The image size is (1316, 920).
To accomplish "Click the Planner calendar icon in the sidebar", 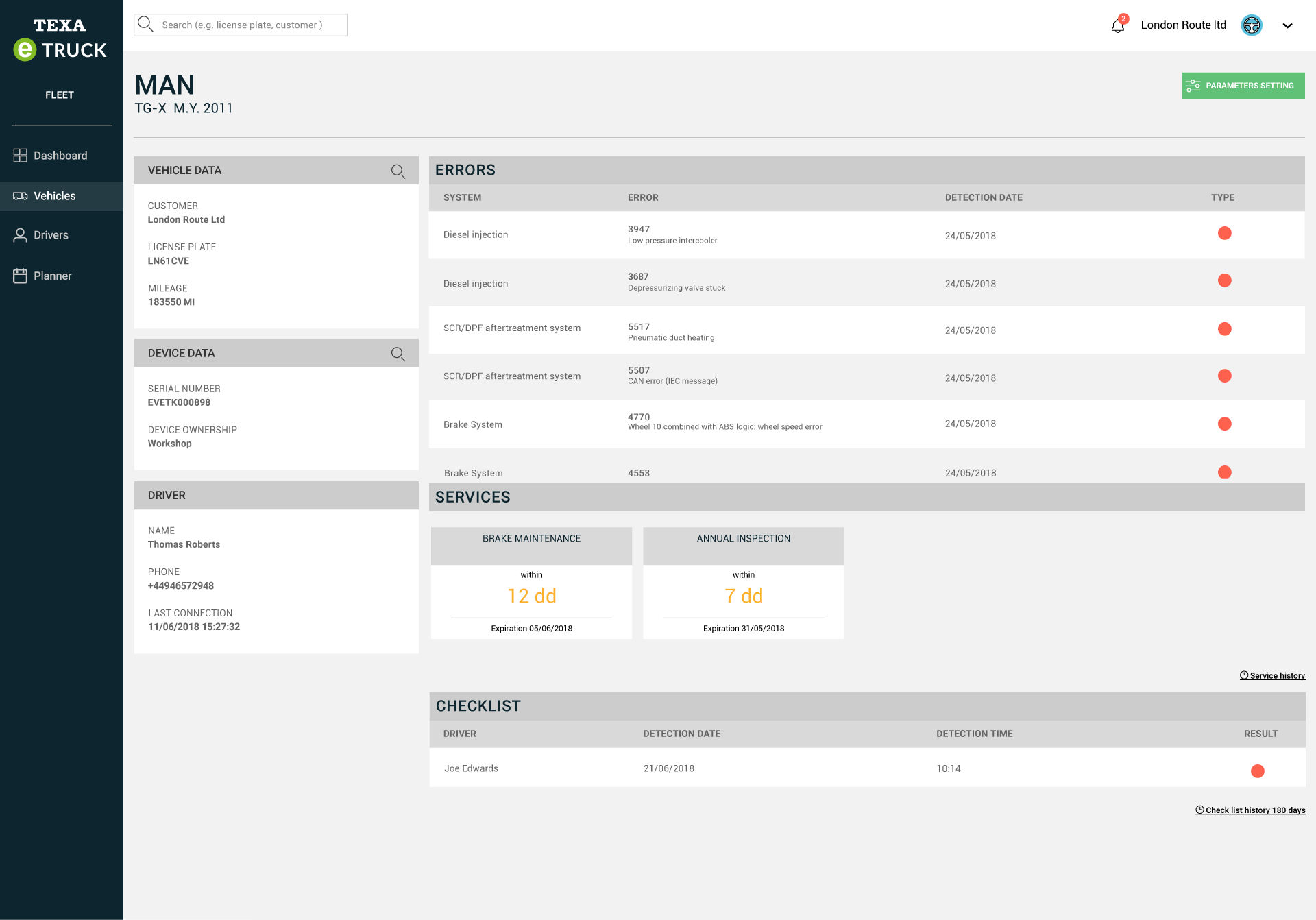I will 21,276.
